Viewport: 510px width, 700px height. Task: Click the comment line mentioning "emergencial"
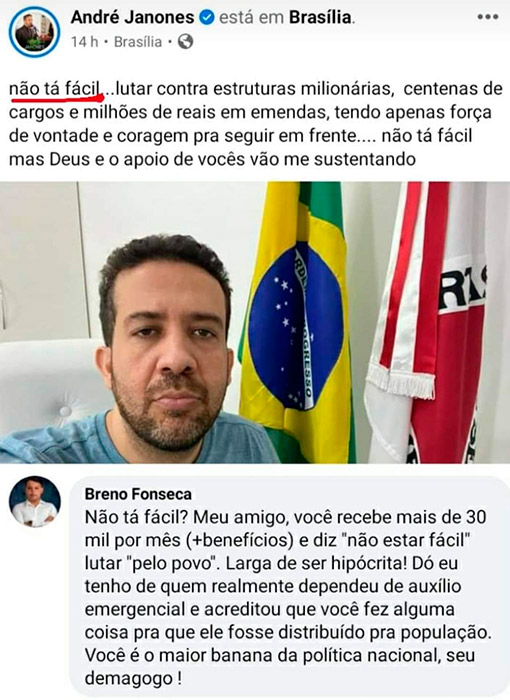click(270, 609)
